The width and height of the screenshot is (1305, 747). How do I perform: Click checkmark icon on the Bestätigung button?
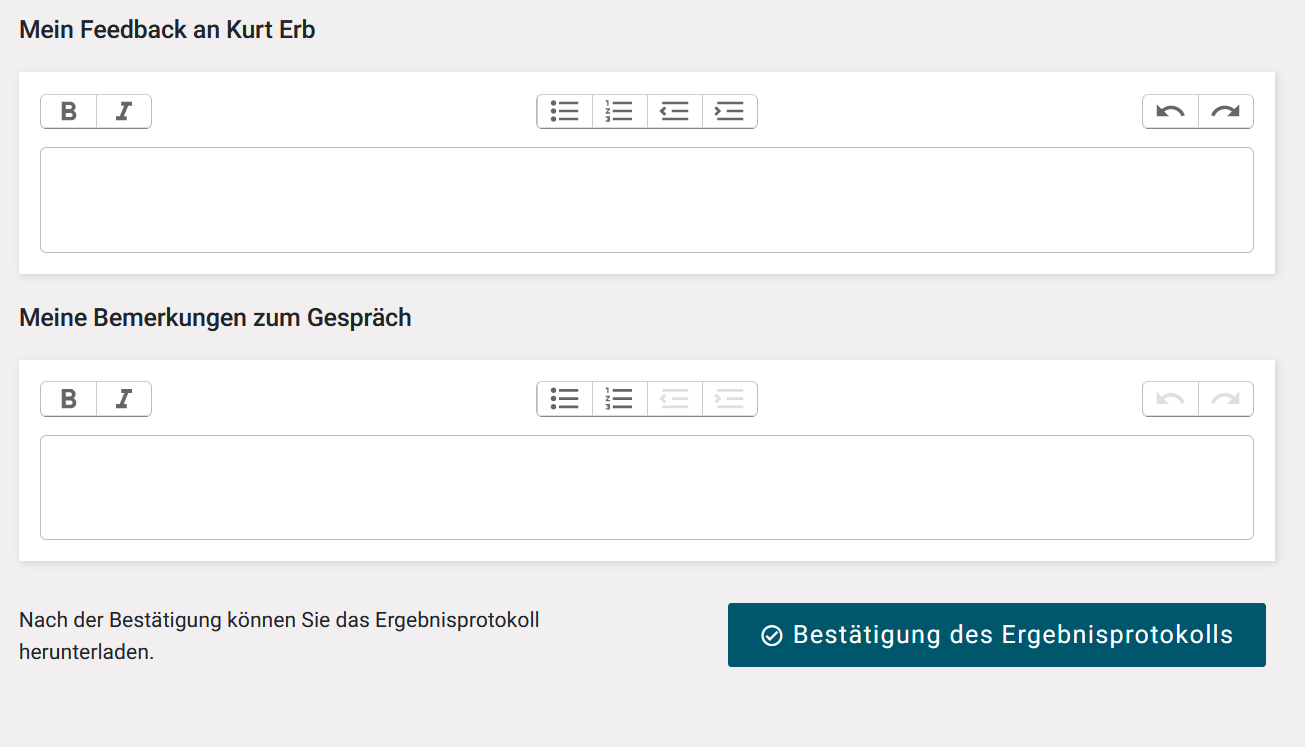[x=772, y=635]
